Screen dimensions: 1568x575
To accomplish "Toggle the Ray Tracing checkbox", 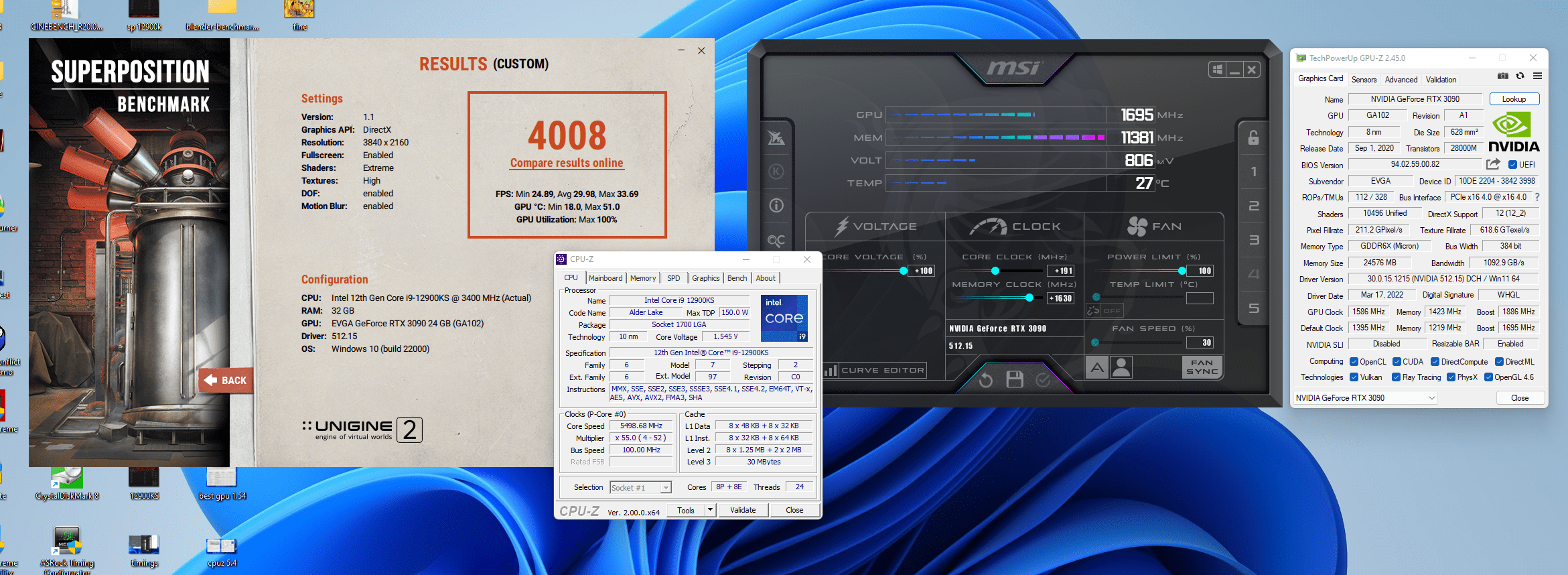I will tap(1396, 377).
